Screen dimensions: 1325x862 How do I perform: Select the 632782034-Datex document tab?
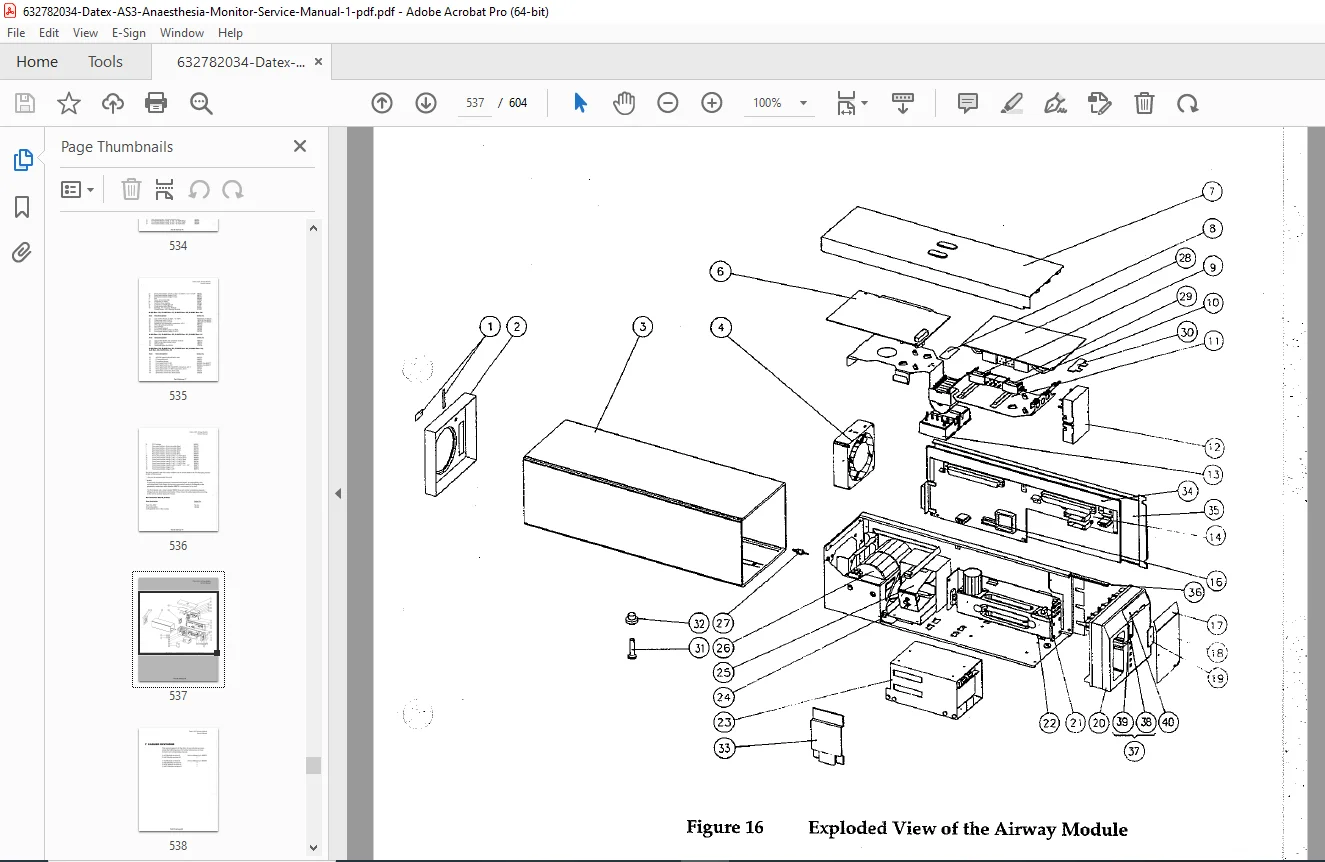coord(242,62)
